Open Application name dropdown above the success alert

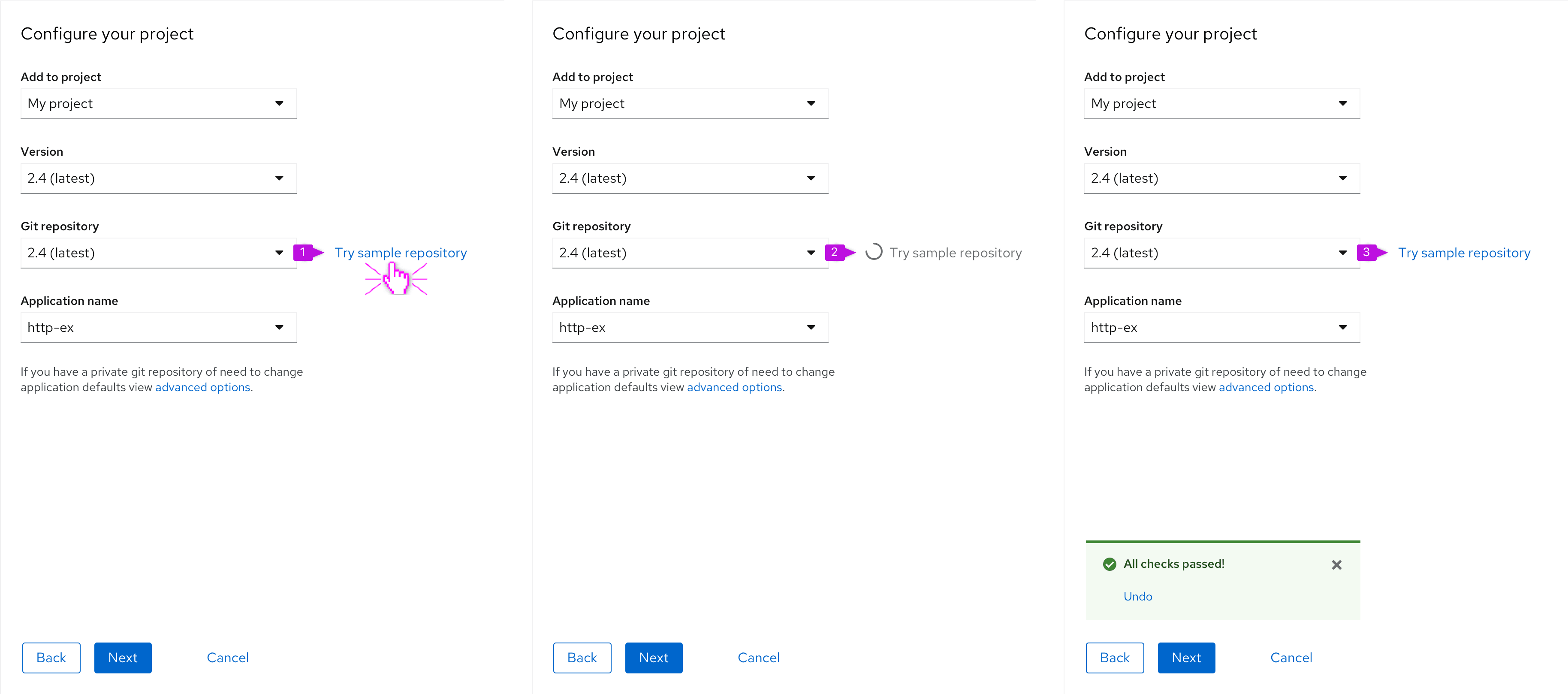pos(1221,328)
